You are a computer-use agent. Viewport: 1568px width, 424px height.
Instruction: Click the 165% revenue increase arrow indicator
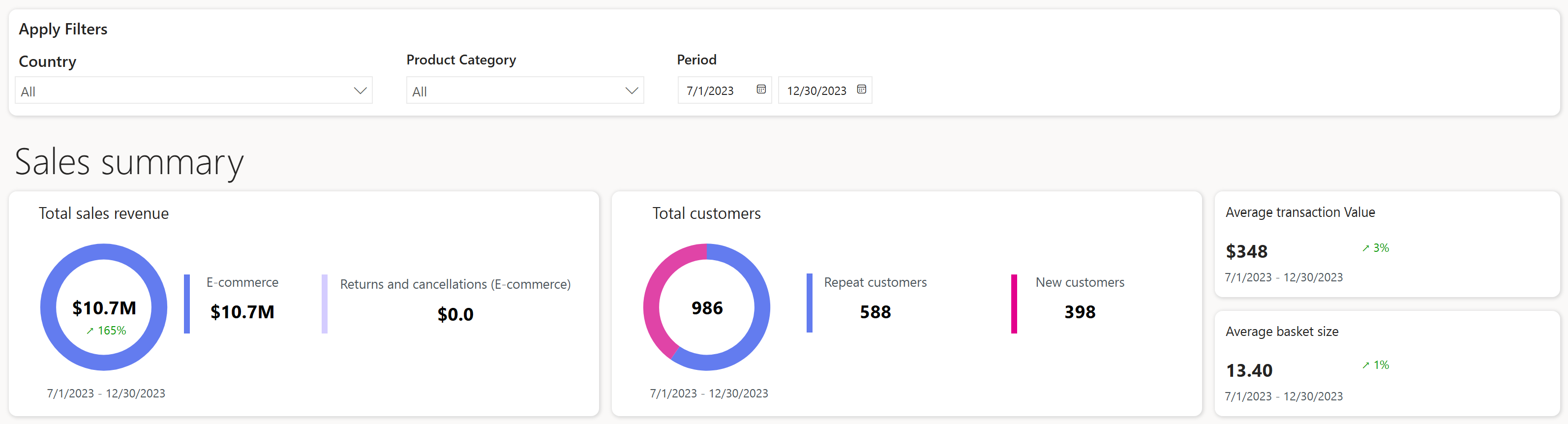pyautogui.click(x=90, y=331)
